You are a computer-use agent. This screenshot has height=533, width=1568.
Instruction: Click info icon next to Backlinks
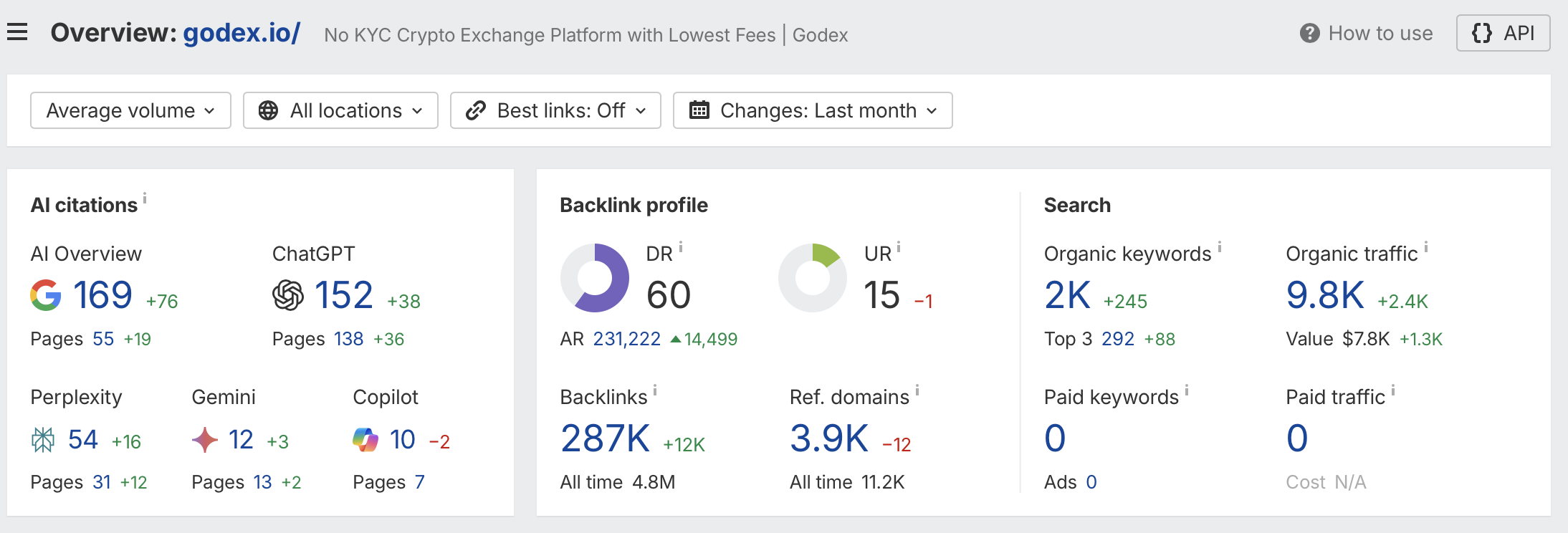click(655, 390)
